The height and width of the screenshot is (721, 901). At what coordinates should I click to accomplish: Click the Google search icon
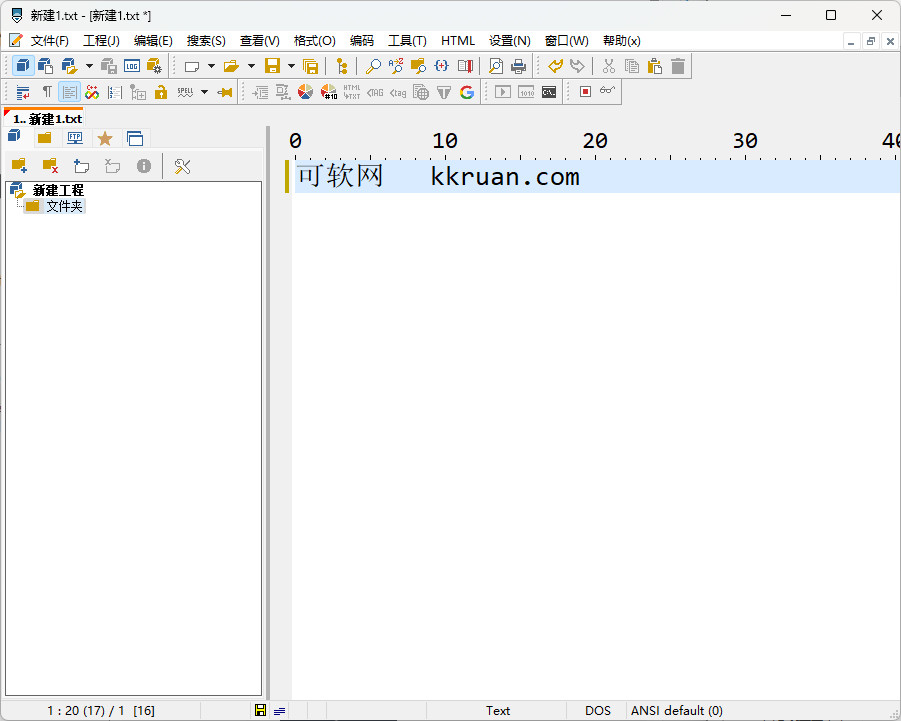point(467,92)
